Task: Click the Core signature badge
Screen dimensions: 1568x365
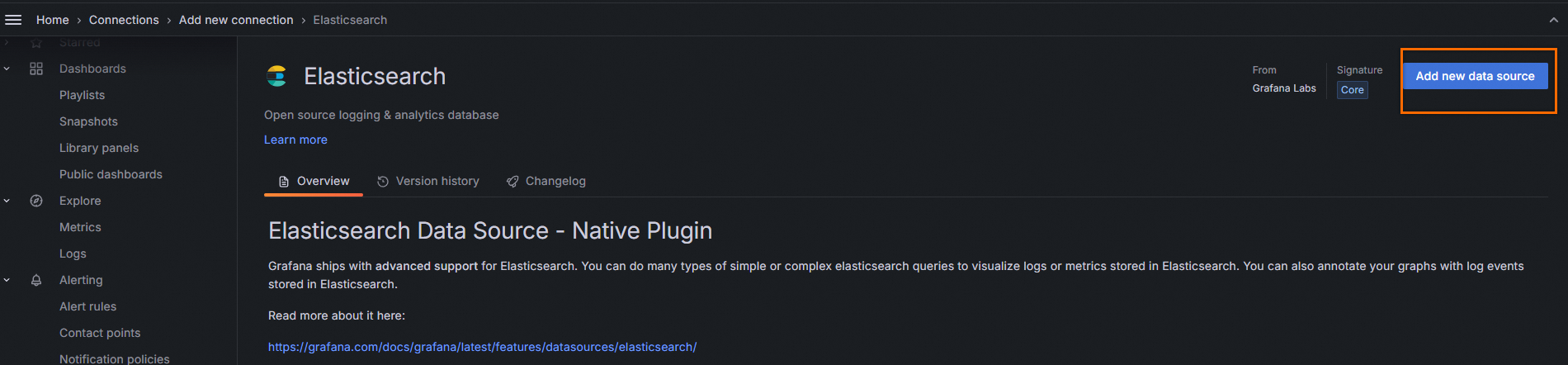Action: 1352,90
